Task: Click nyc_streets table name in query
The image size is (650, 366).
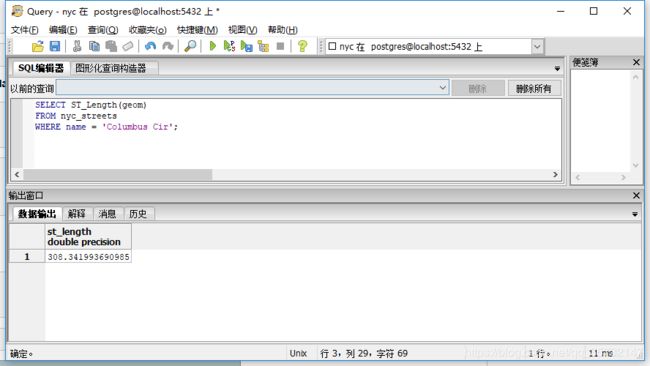Action: click(x=89, y=116)
